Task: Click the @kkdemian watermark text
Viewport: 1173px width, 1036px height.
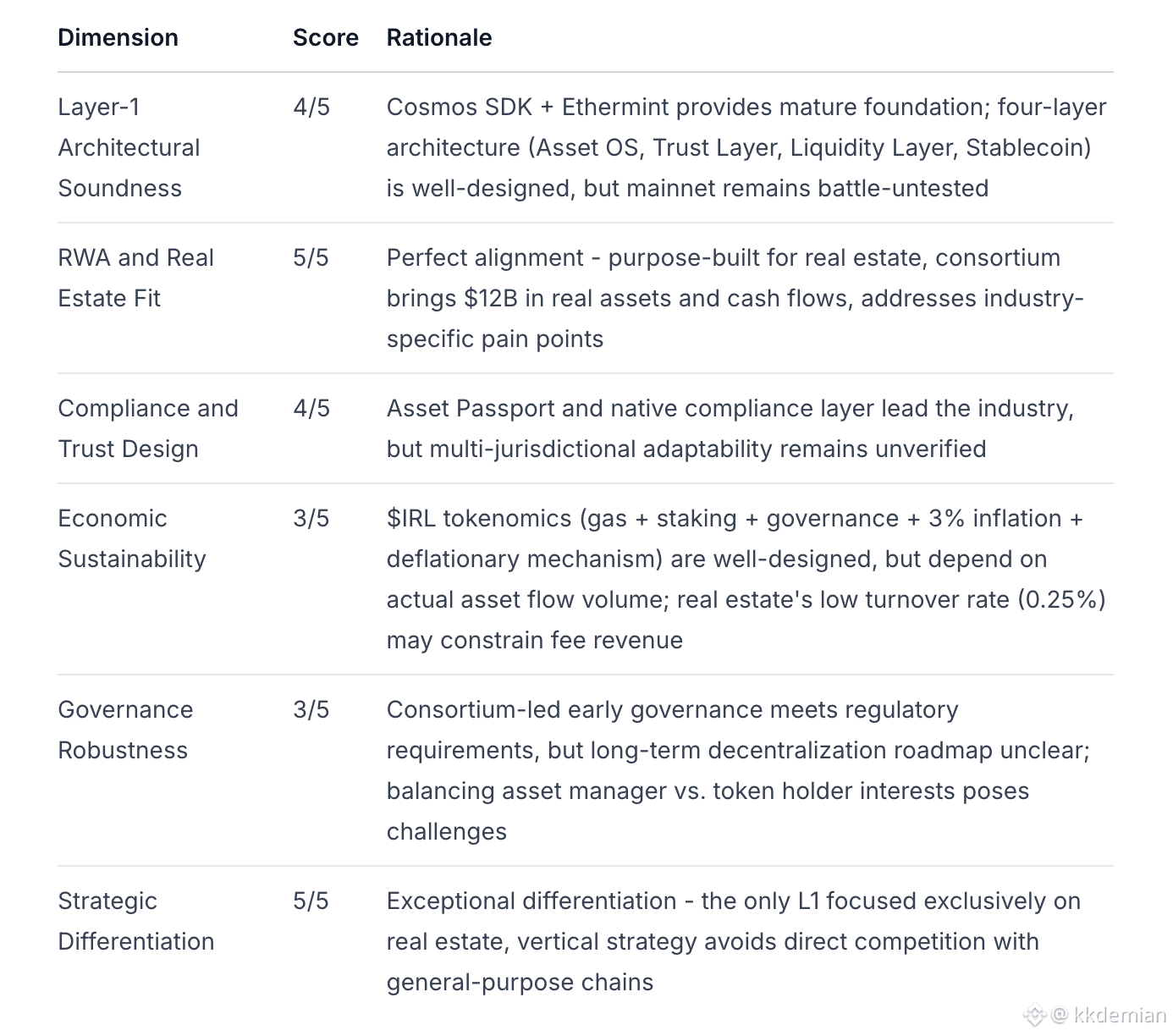Action: click(x=1109, y=1015)
